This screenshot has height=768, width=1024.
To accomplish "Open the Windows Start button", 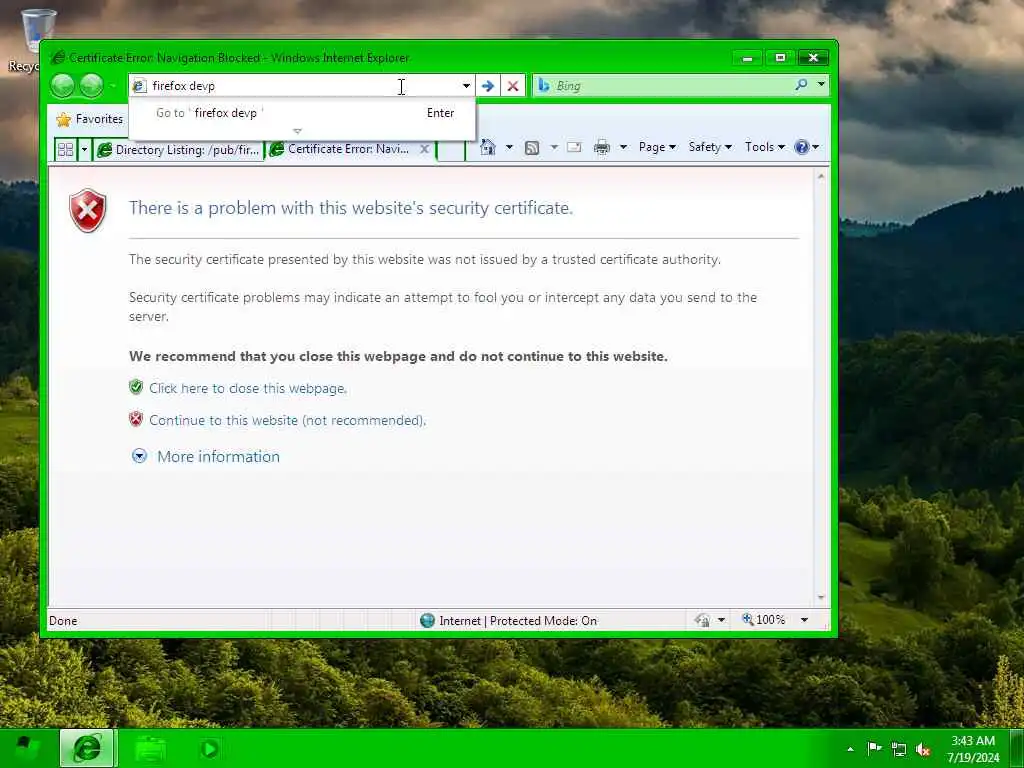I will click(x=26, y=748).
